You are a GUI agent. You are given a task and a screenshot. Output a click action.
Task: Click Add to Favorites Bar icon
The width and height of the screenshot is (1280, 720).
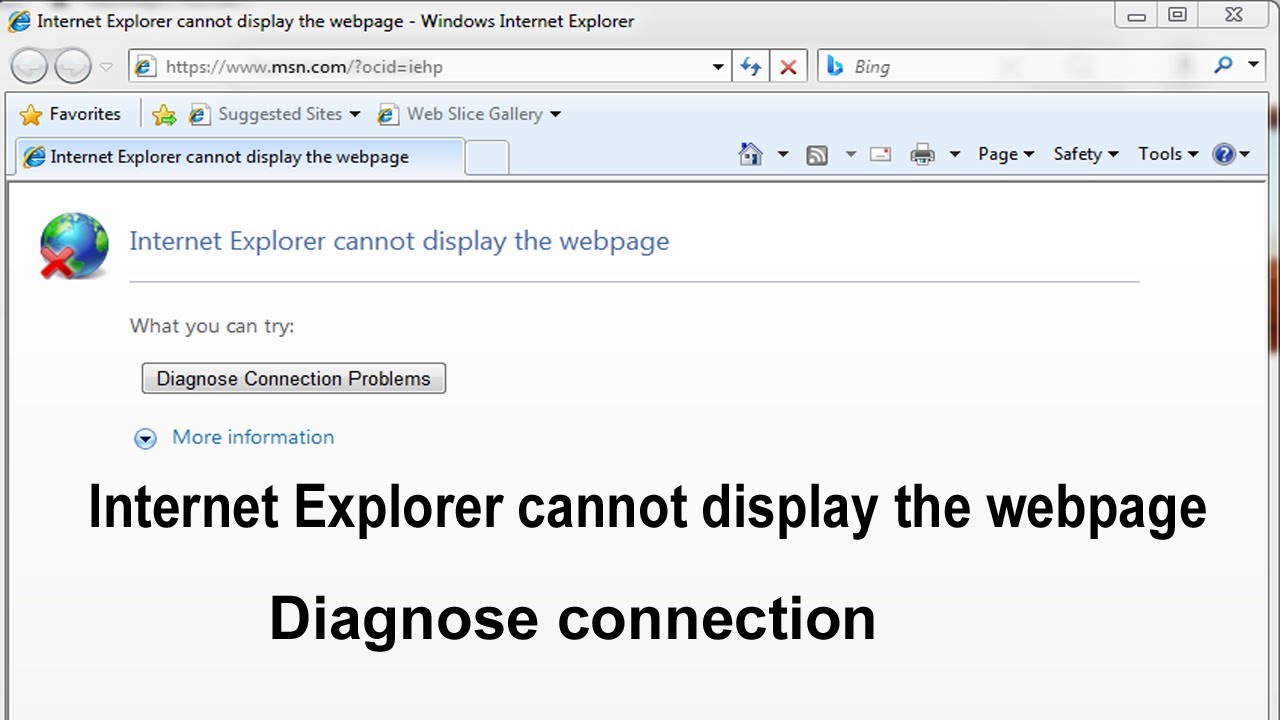point(164,115)
